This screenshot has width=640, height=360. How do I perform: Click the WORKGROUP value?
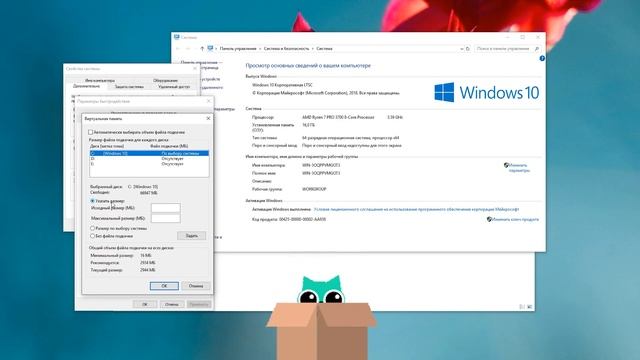314,189
